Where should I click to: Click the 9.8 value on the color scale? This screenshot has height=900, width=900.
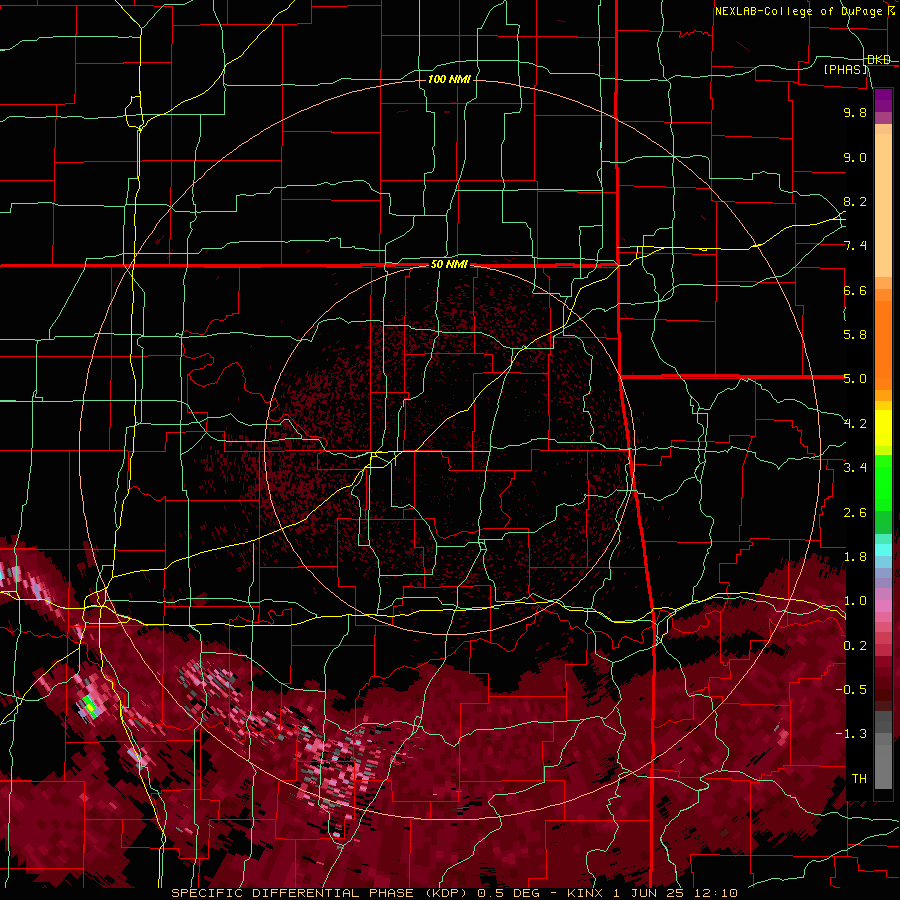tap(855, 113)
